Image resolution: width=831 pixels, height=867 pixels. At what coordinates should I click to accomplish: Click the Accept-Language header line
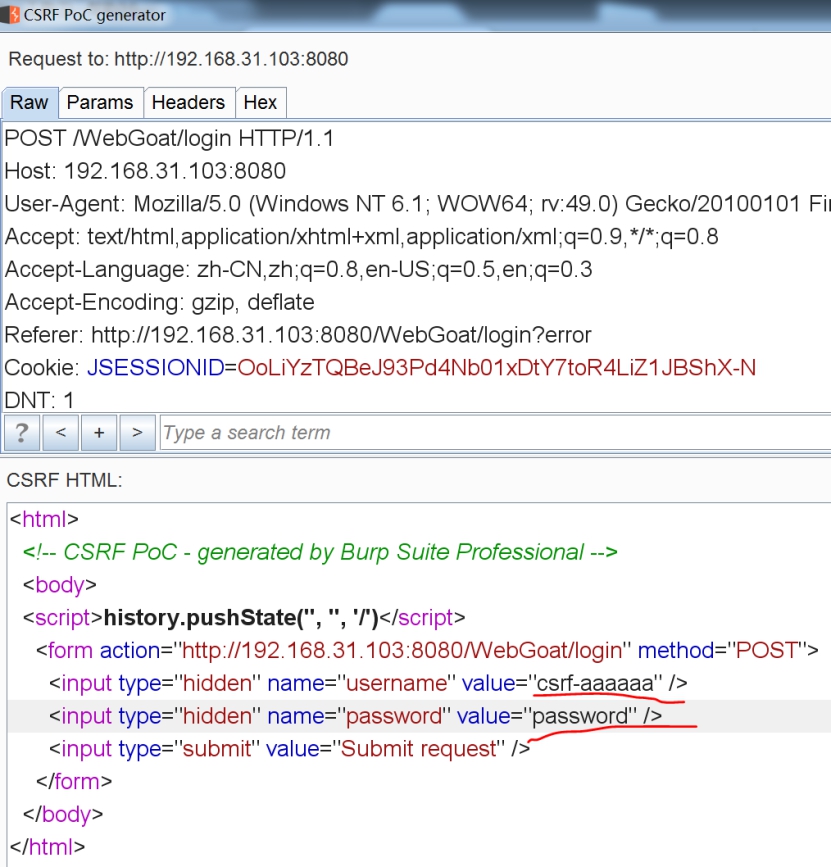(299, 270)
